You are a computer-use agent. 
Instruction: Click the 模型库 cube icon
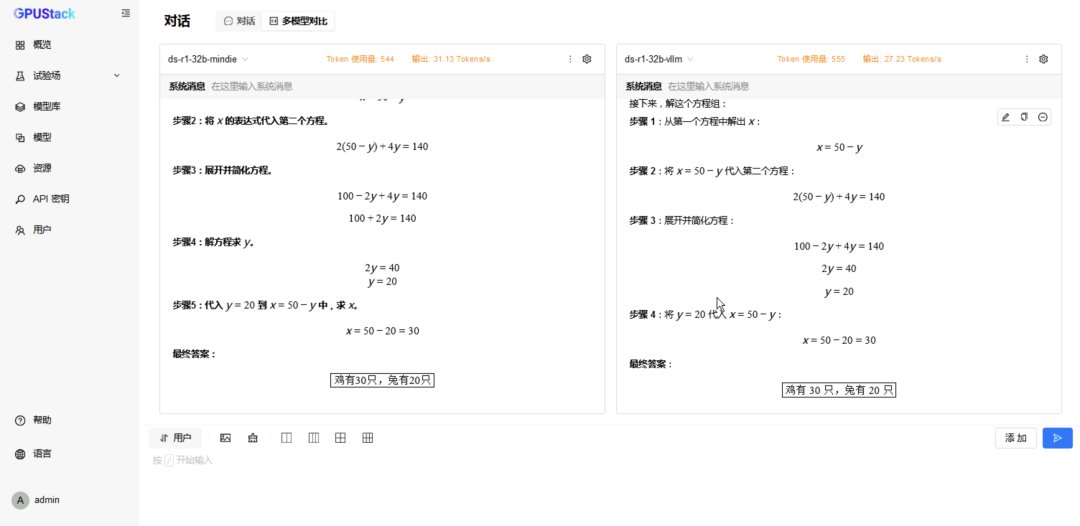pyautogui.click(x=20, y=107)
